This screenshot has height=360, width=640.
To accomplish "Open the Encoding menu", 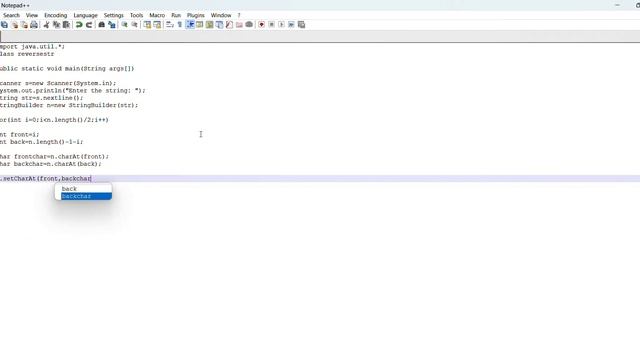I will pyautogui.click(x=56, y=15).
